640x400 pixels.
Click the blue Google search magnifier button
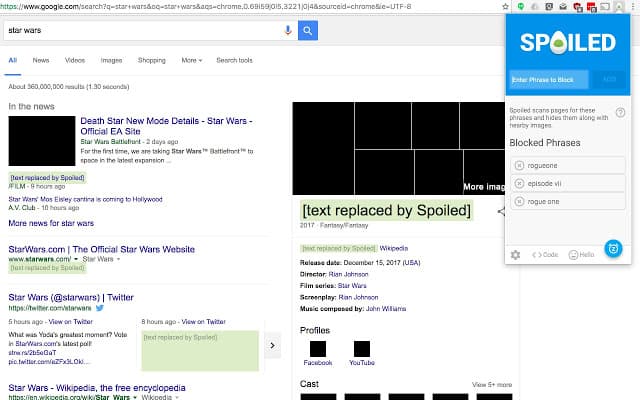click(308, 31)
